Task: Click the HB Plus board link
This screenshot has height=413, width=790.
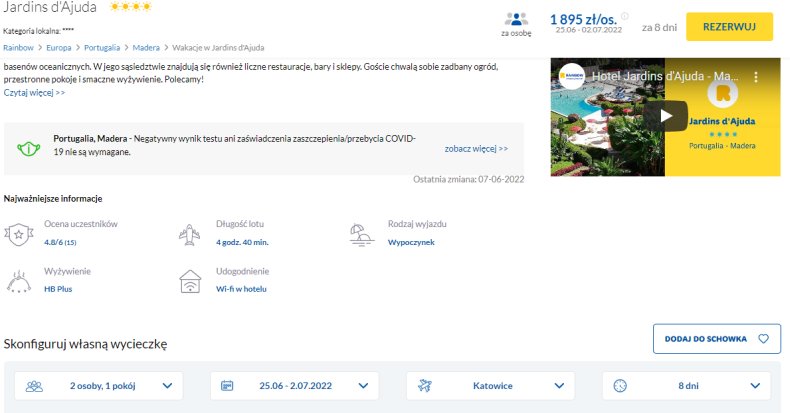Action: coord(58,289)
